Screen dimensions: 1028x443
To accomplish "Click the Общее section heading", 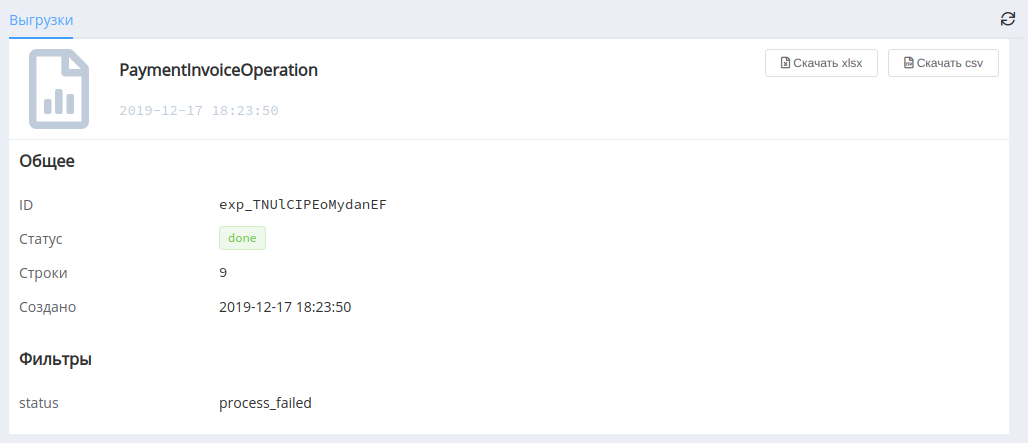I will point(47,161).
